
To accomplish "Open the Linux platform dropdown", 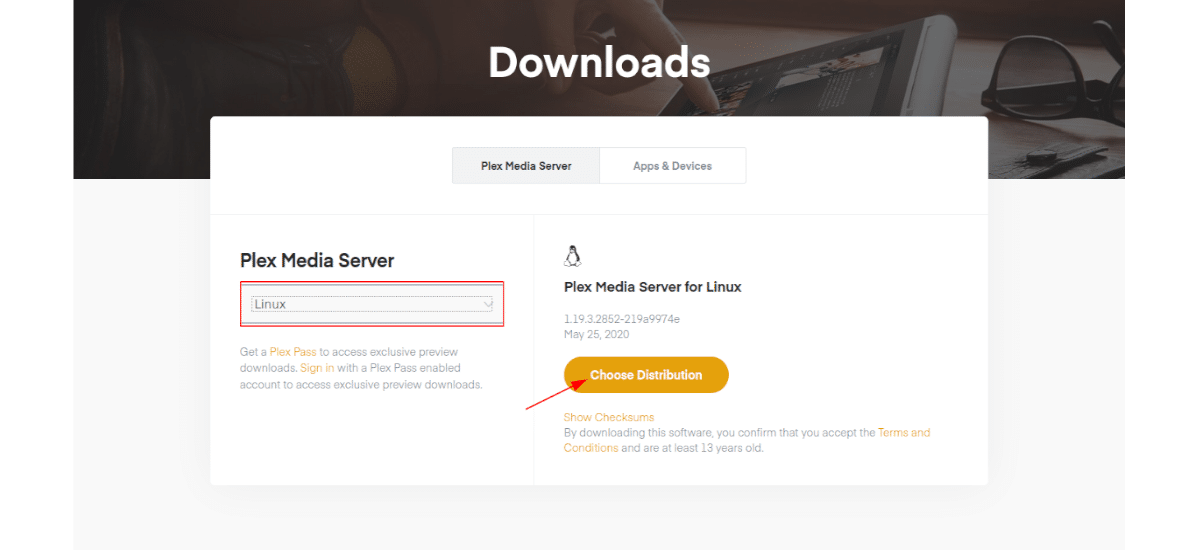I will [372, 304].
